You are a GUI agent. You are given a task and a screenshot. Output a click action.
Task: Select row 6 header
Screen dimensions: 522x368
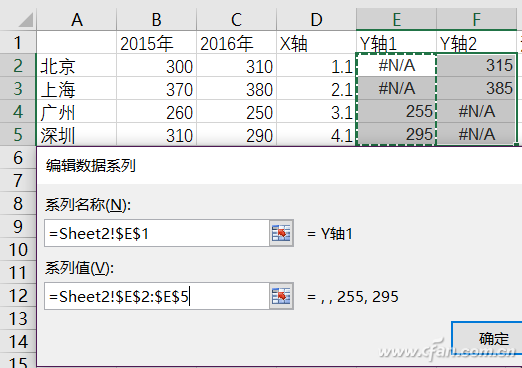click(18, 157)
